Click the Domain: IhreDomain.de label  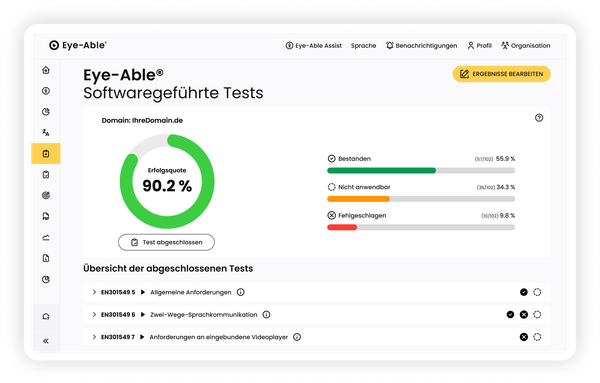142,121
